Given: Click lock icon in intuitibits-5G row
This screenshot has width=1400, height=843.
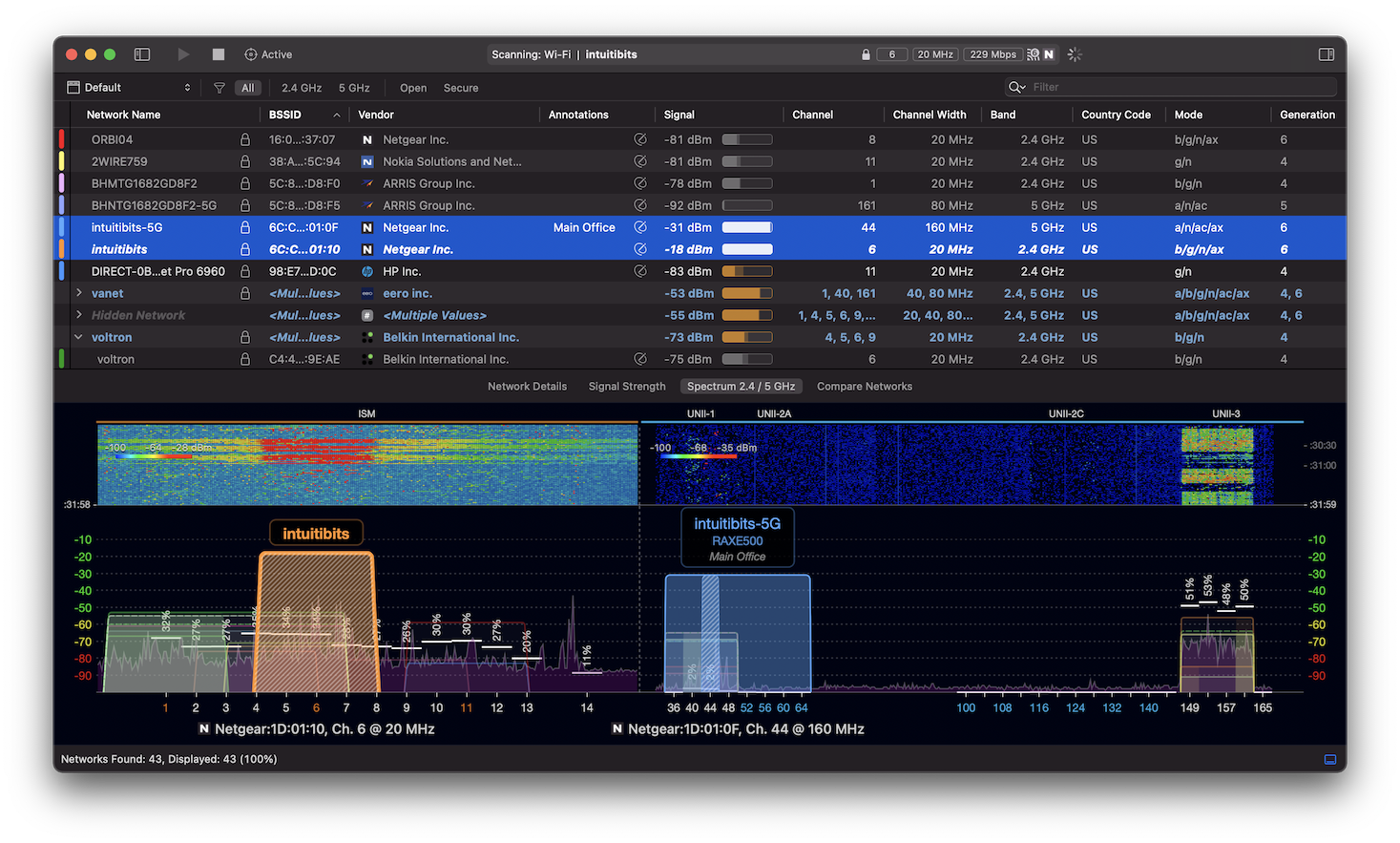Looking at the screenshot, I should [x=245, y=227].
